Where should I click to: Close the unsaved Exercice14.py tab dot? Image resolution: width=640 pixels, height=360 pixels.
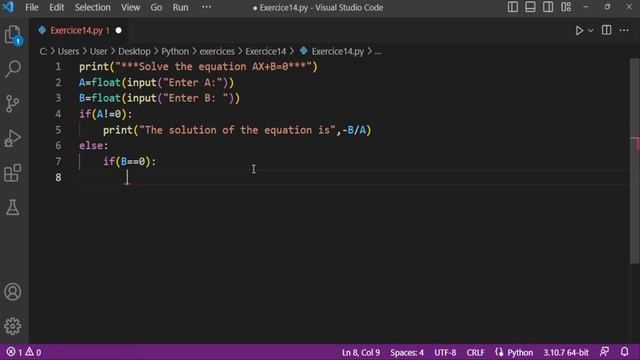118,31
